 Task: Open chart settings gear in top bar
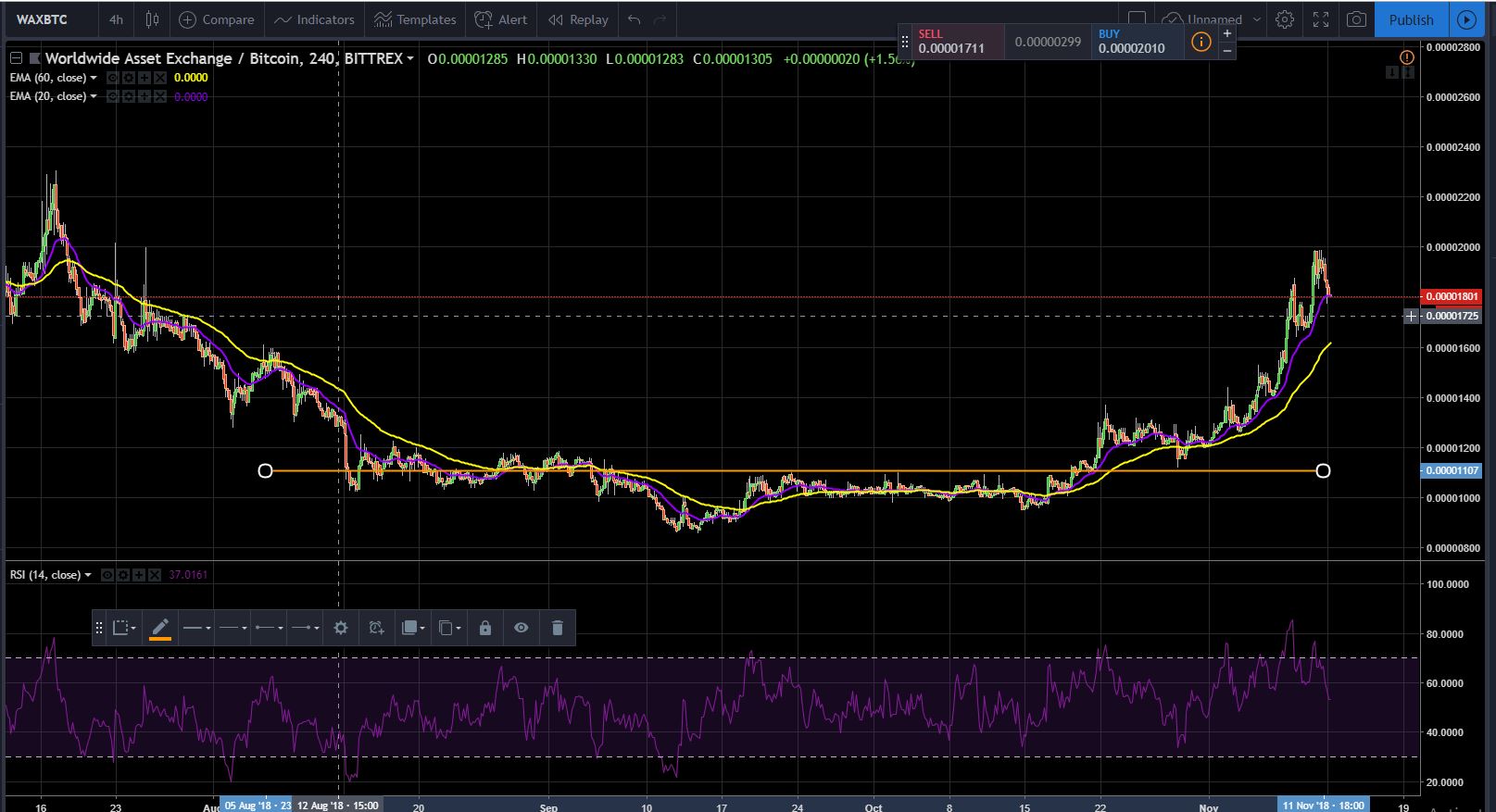(1285, 19)
